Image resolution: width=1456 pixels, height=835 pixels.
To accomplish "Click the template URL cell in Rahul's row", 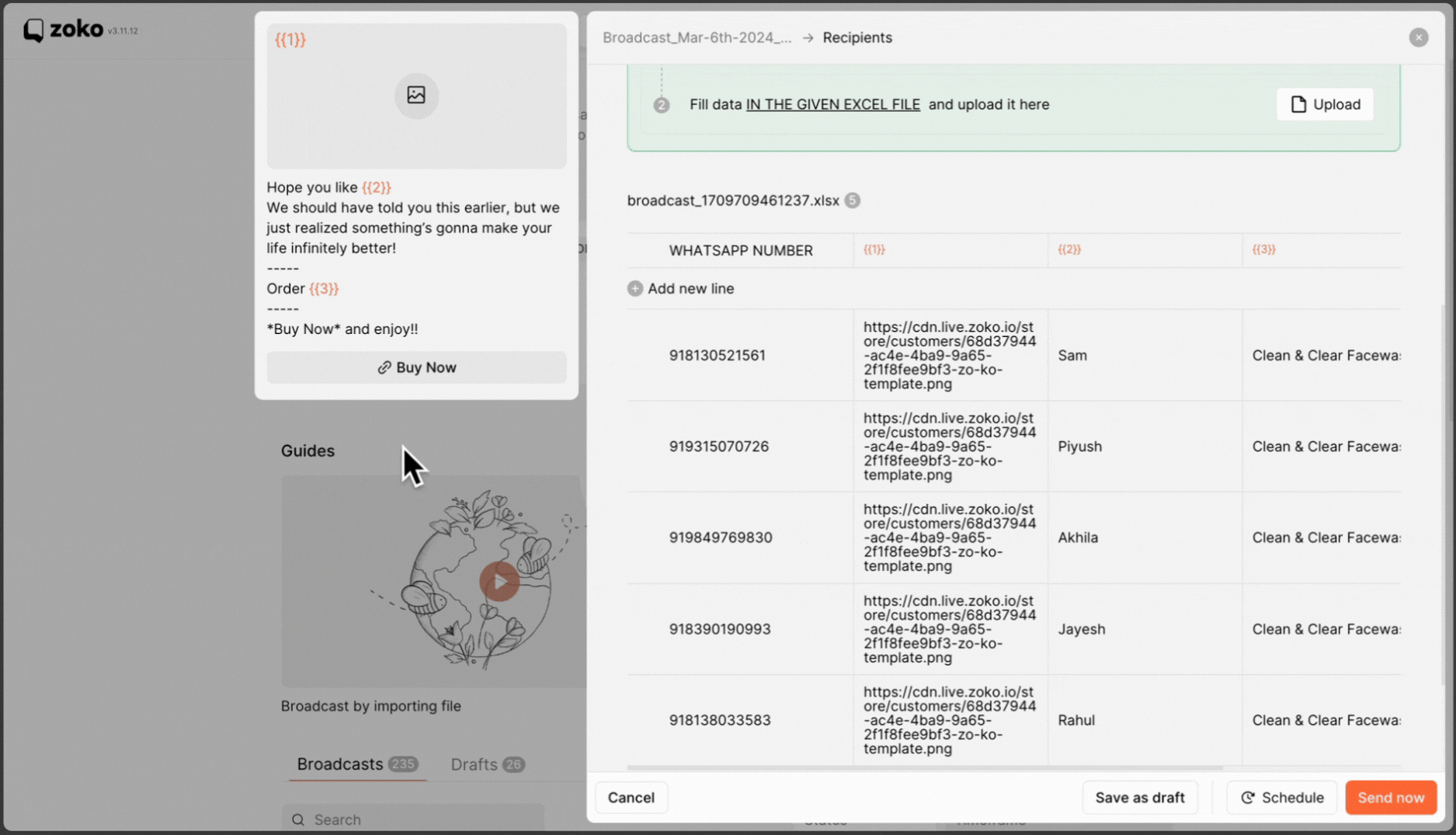I will pos(950,720).
